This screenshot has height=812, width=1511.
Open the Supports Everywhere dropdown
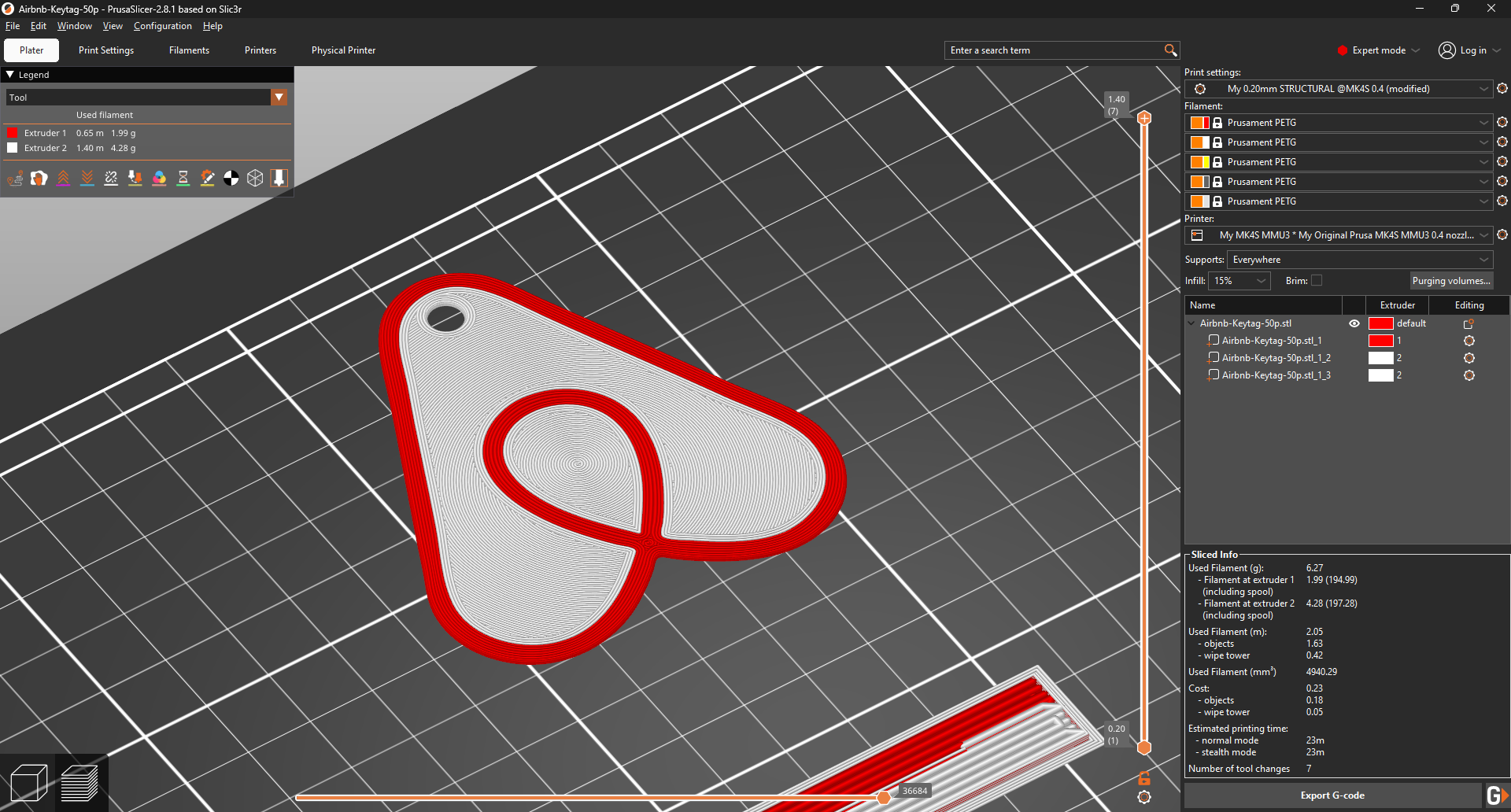pos(1359,260)
